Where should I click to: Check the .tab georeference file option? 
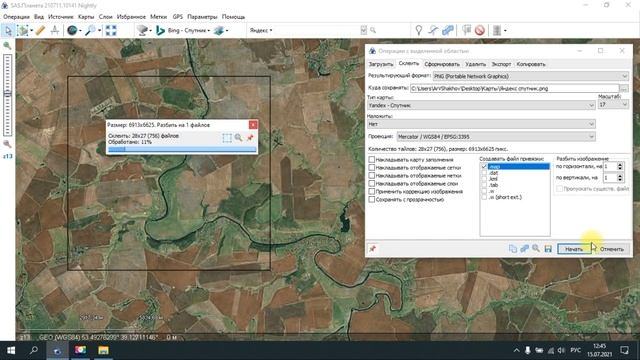(x=484, y=185)
